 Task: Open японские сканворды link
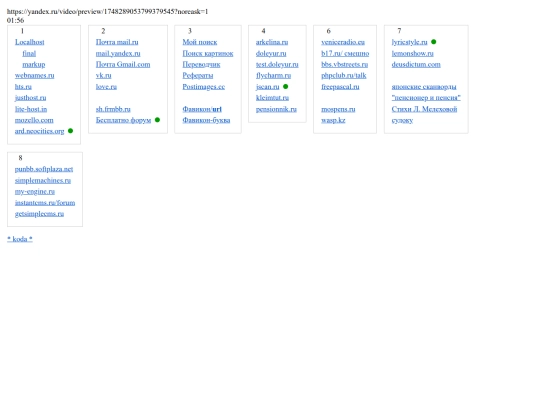pos(424,87)
